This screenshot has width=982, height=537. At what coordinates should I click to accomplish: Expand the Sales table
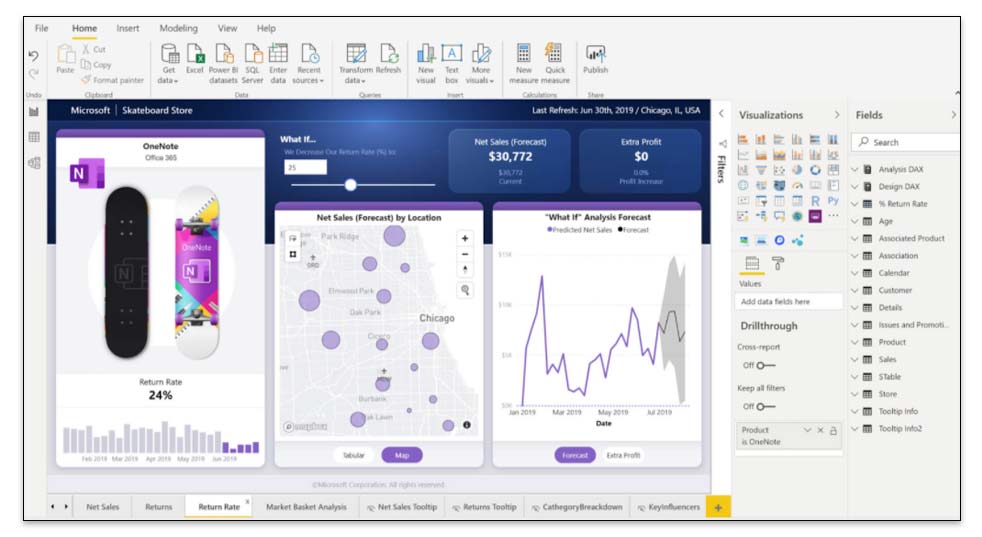click(854, 359)
